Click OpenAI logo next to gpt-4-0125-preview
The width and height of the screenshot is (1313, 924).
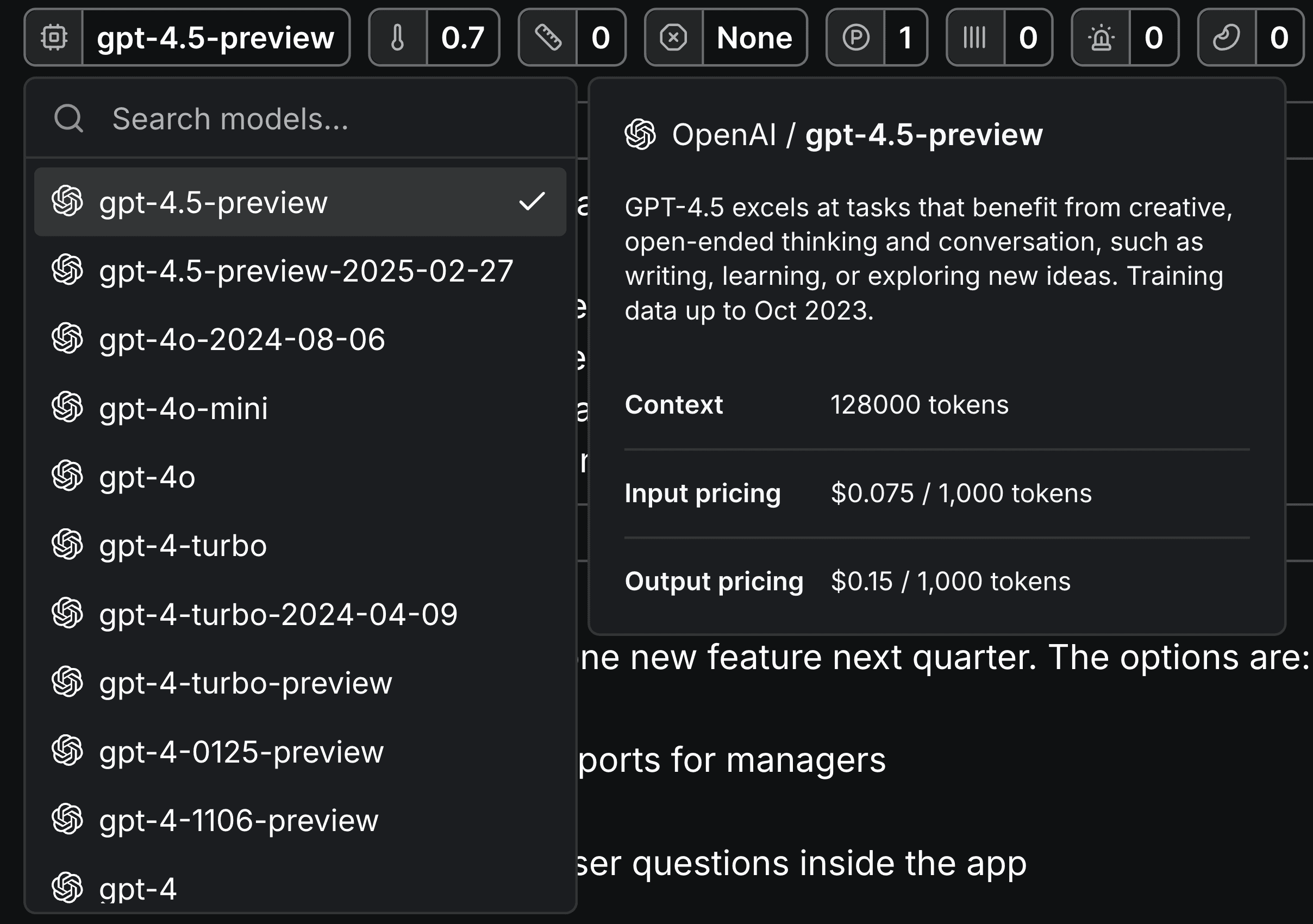[x=67, y=750]
